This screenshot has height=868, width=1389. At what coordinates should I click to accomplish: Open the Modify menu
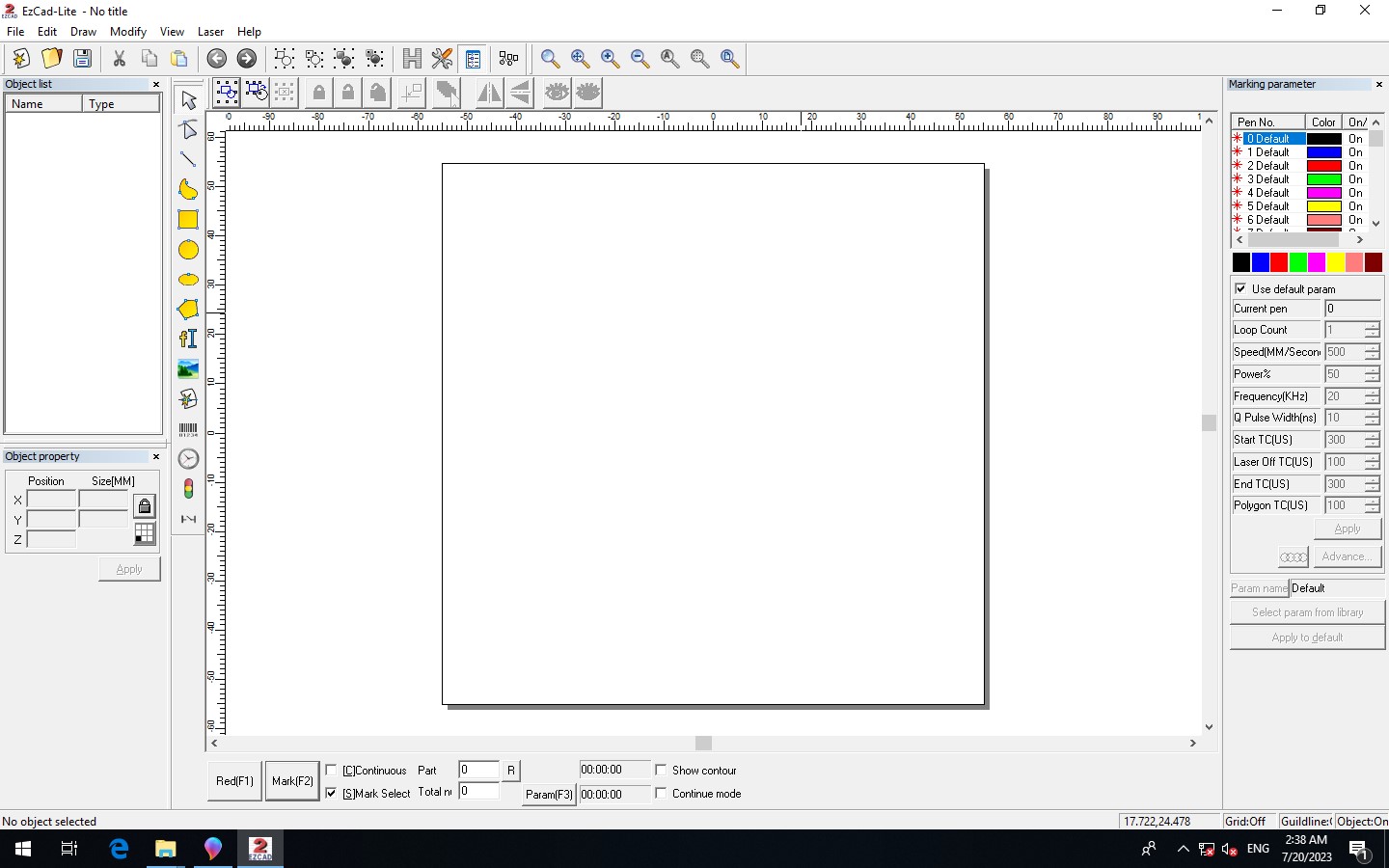pos(128,32)
